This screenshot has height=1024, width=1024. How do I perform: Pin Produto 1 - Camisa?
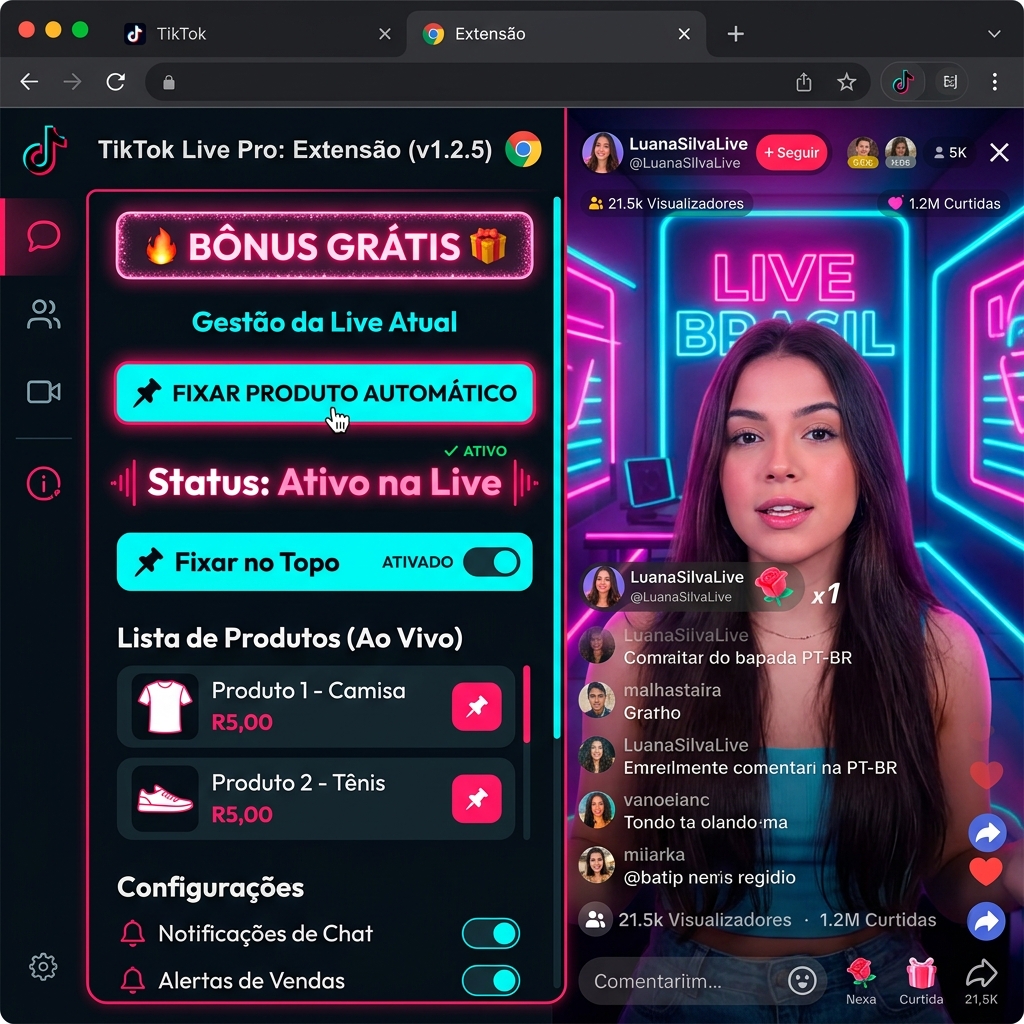click(x=477, y=707)
